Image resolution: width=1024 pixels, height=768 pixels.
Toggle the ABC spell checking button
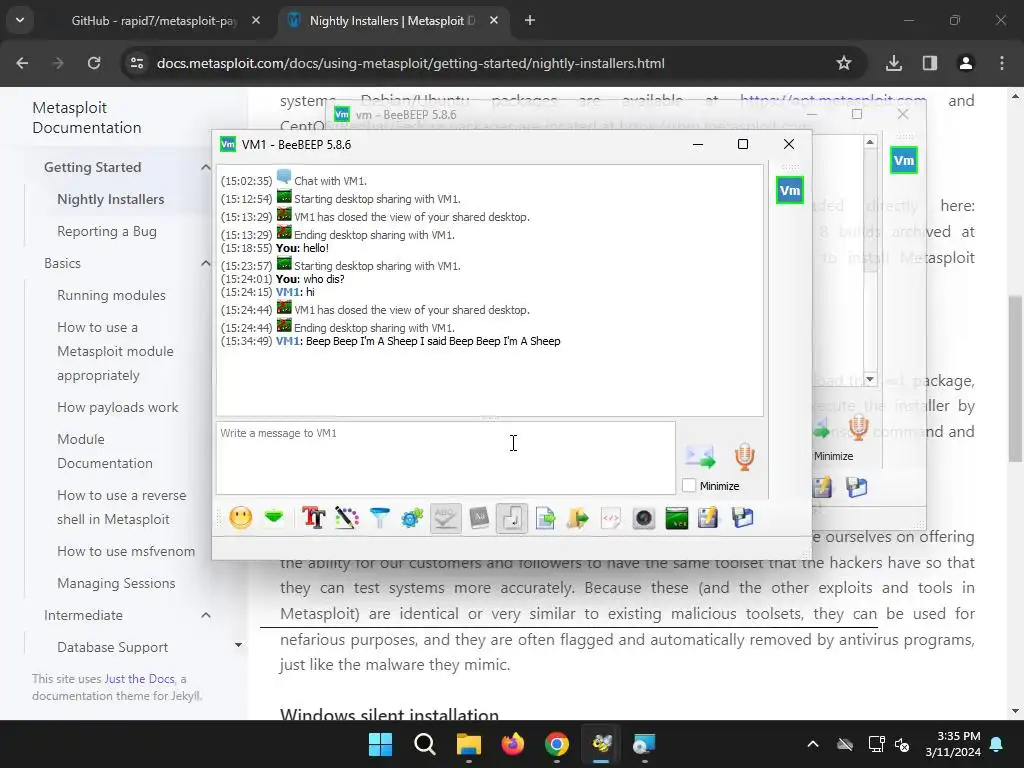446,519
